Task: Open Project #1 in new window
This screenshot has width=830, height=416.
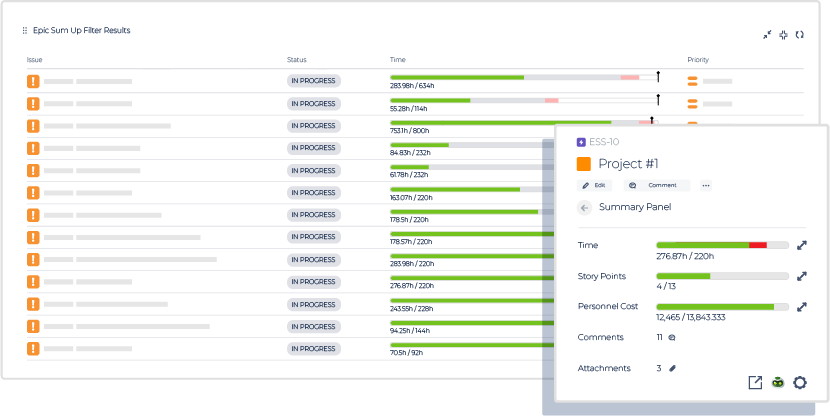Action: (755, 382)
